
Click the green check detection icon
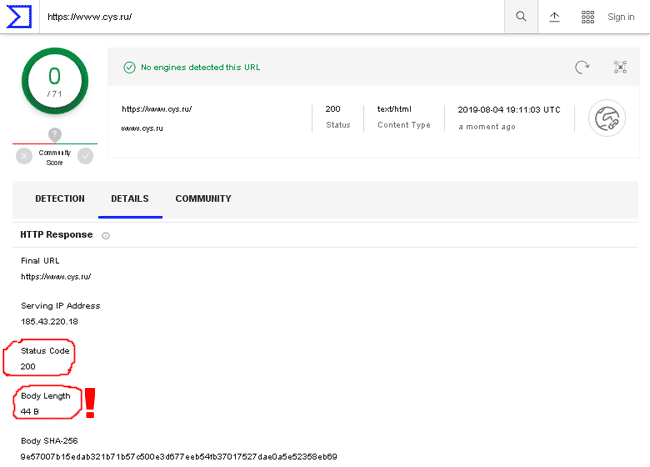point(129,67)
